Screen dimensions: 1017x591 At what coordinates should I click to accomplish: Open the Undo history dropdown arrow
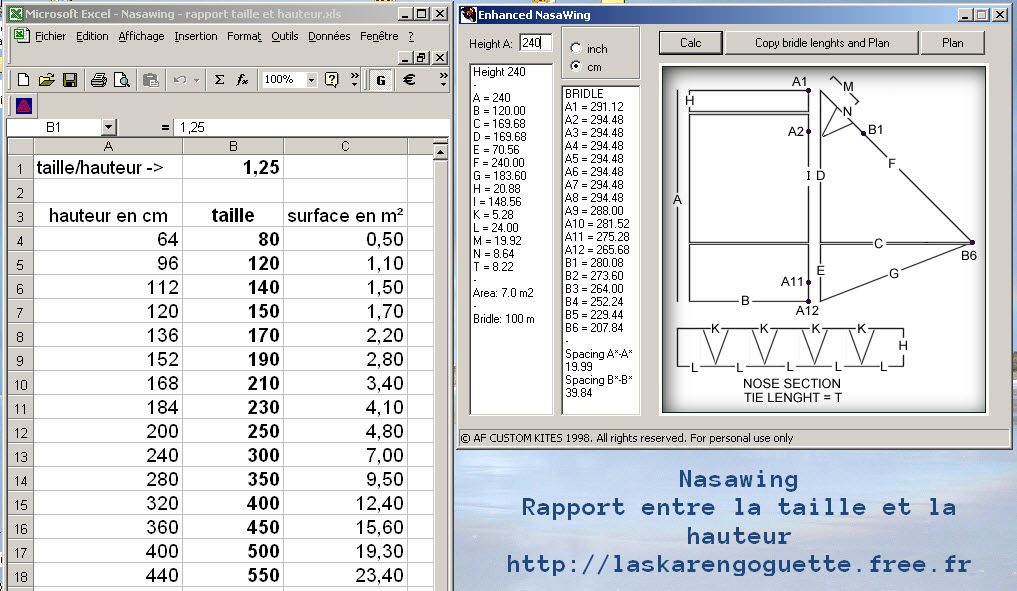[196, 80]
